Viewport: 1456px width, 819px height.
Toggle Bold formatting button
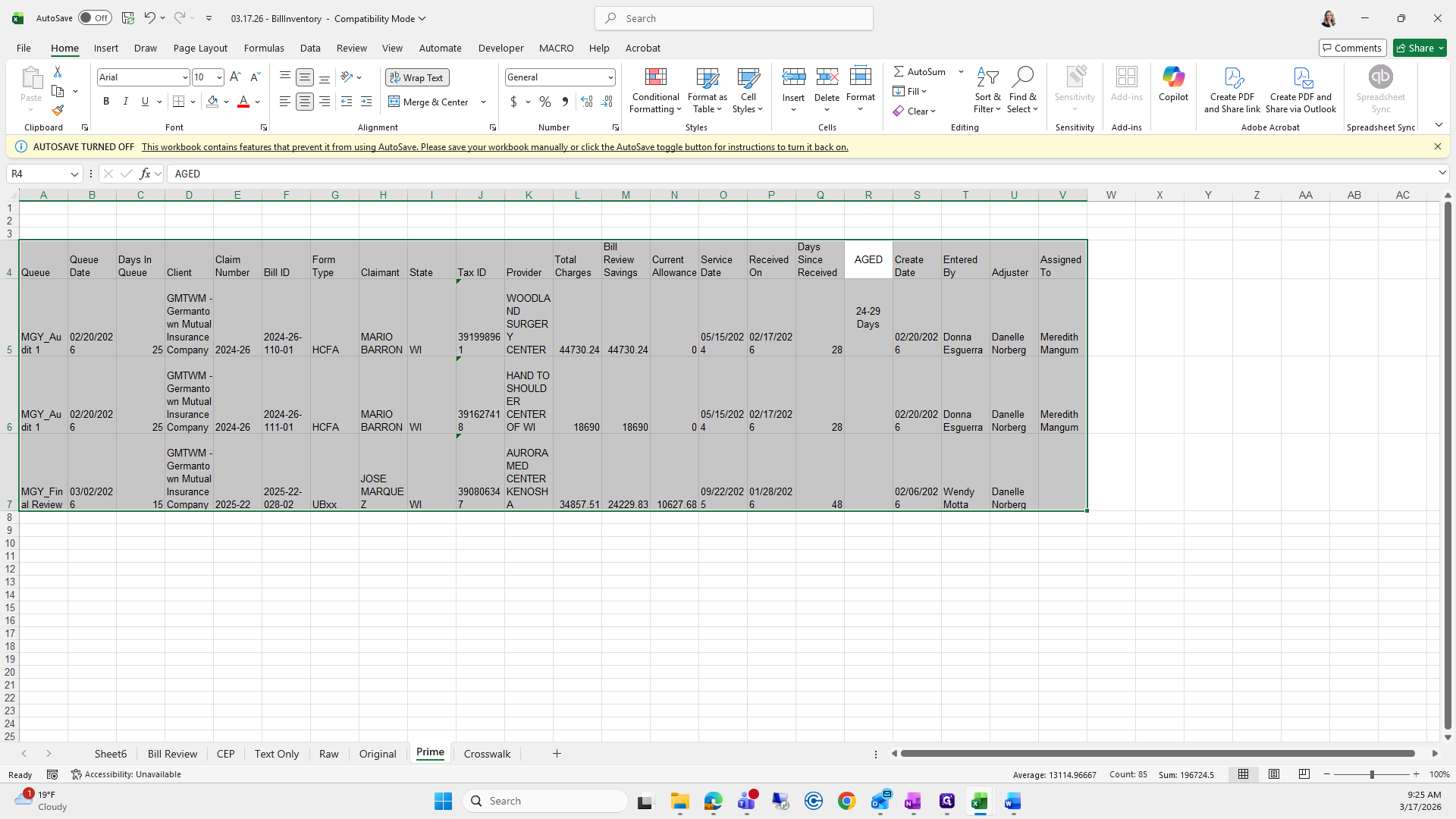106,102
